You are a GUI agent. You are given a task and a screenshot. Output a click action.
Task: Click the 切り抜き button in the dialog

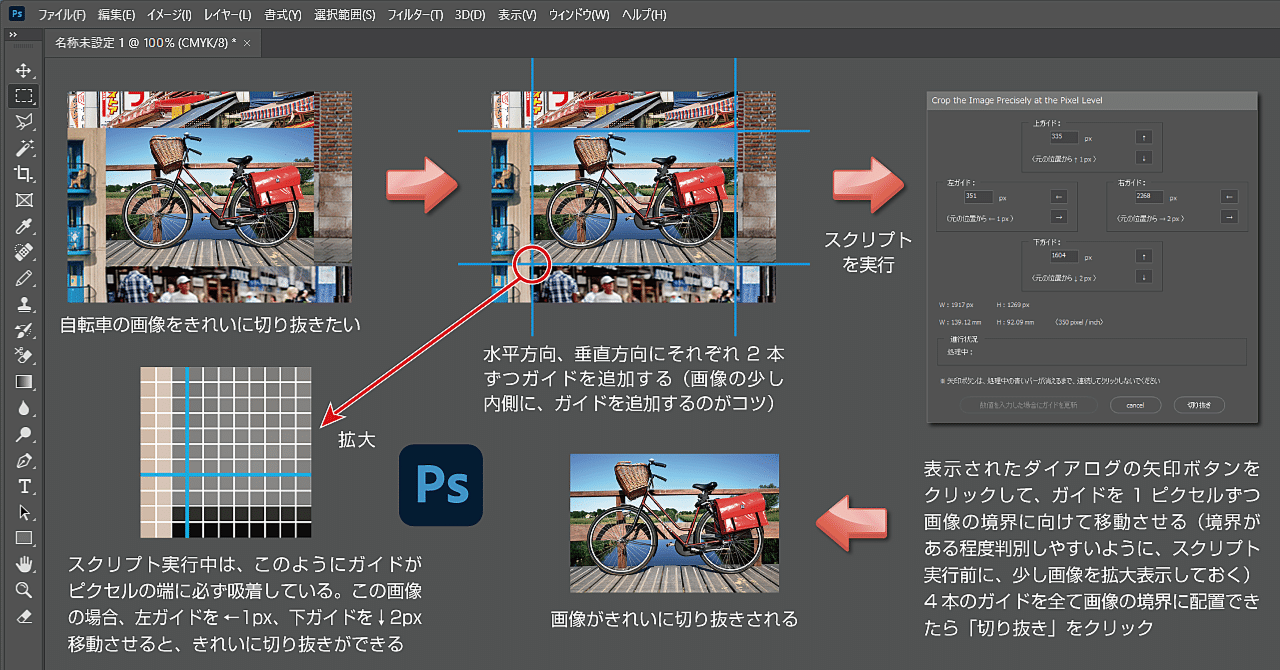point(1199,403)
